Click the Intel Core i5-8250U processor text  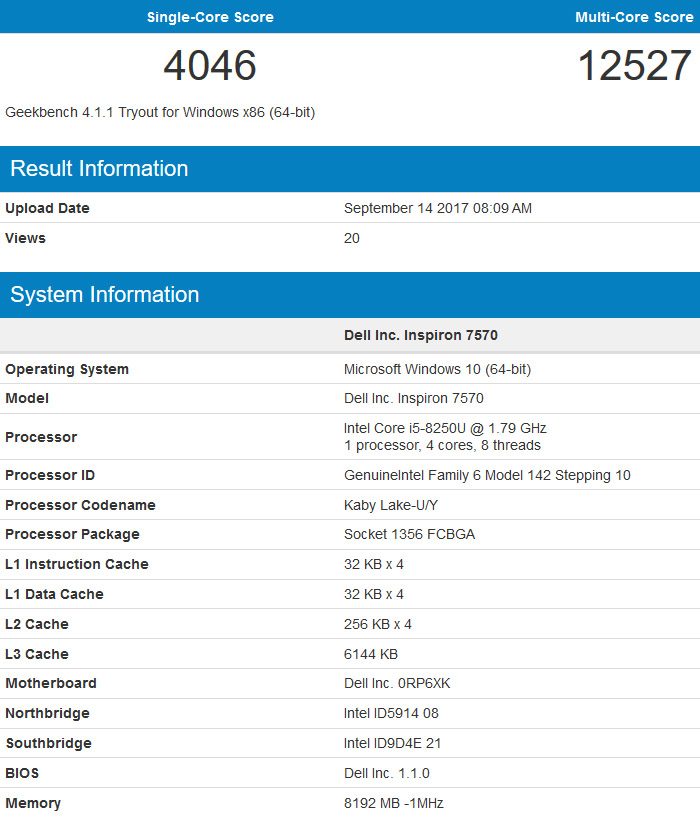tap(445, 428)
